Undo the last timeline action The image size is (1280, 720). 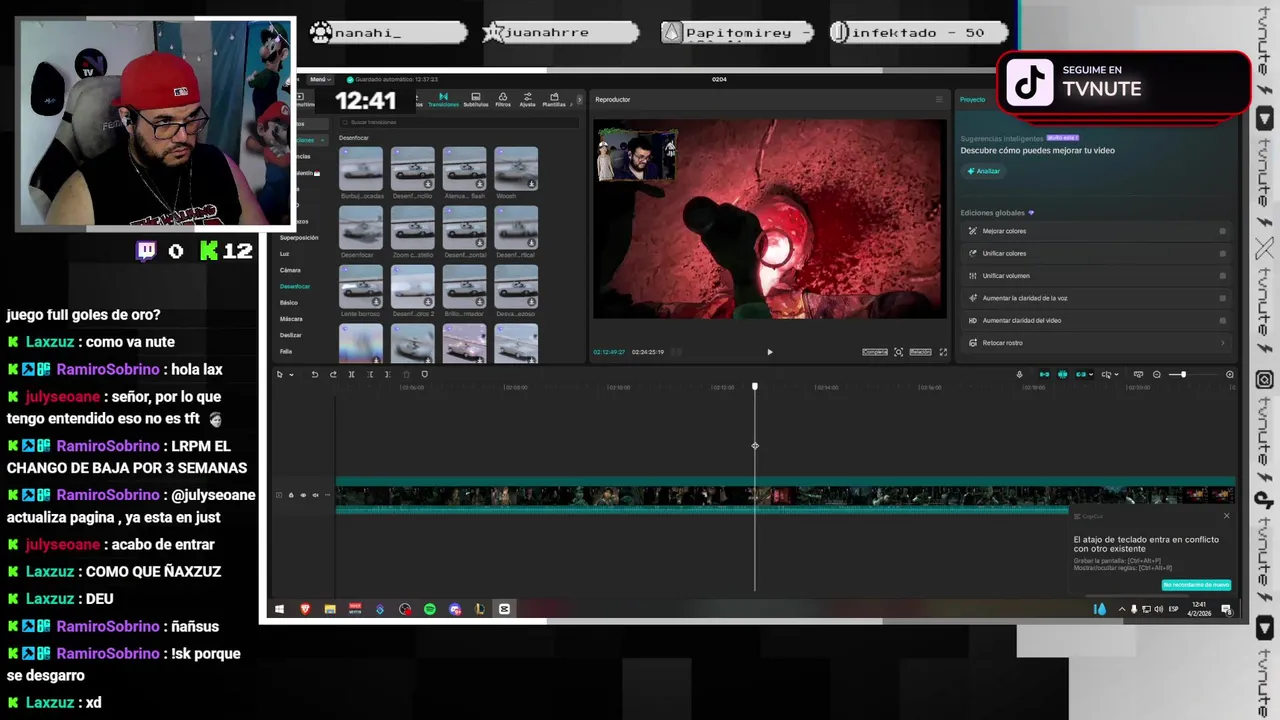[x=315, y=374]
